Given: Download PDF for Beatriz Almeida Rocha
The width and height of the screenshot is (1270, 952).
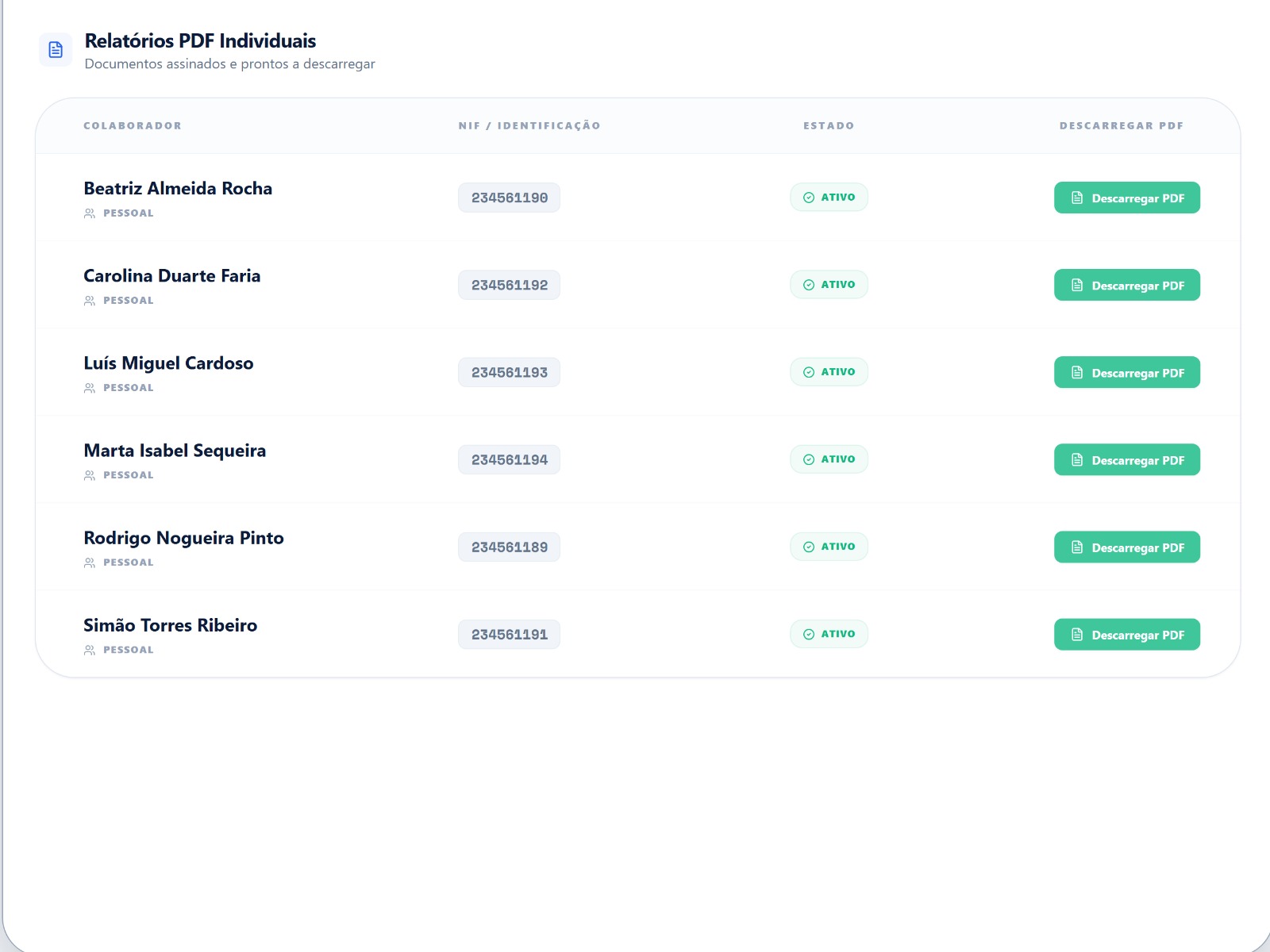Looking at the screenshot, I should [1126, 198].
